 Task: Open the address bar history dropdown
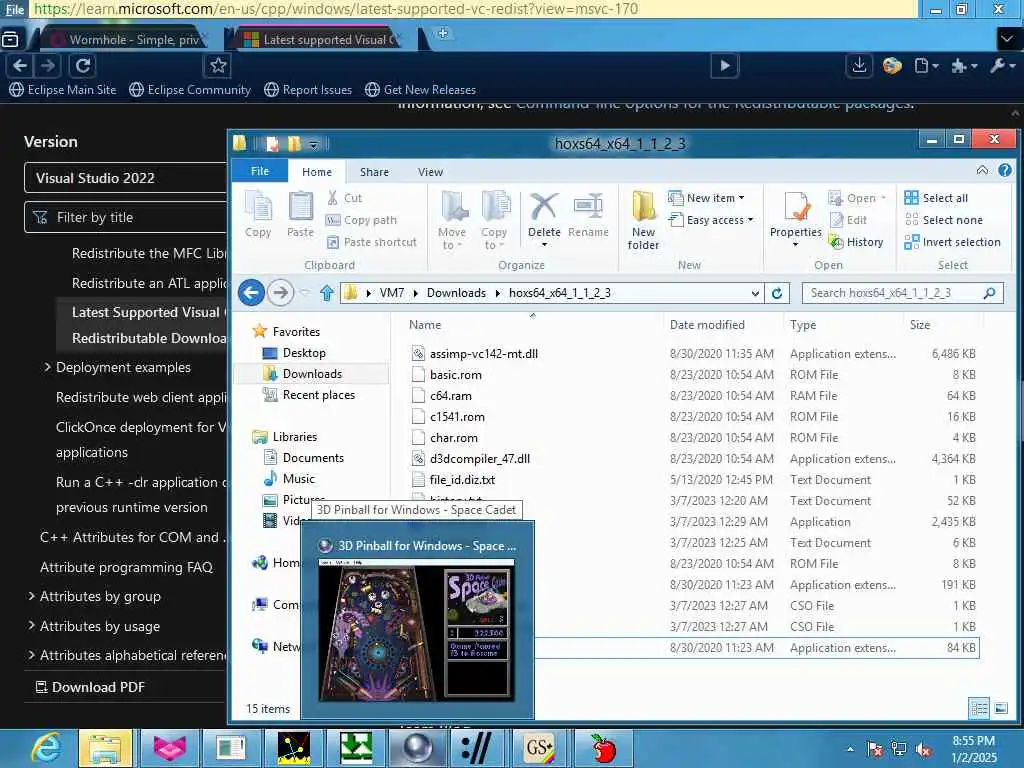coord(755,293)
